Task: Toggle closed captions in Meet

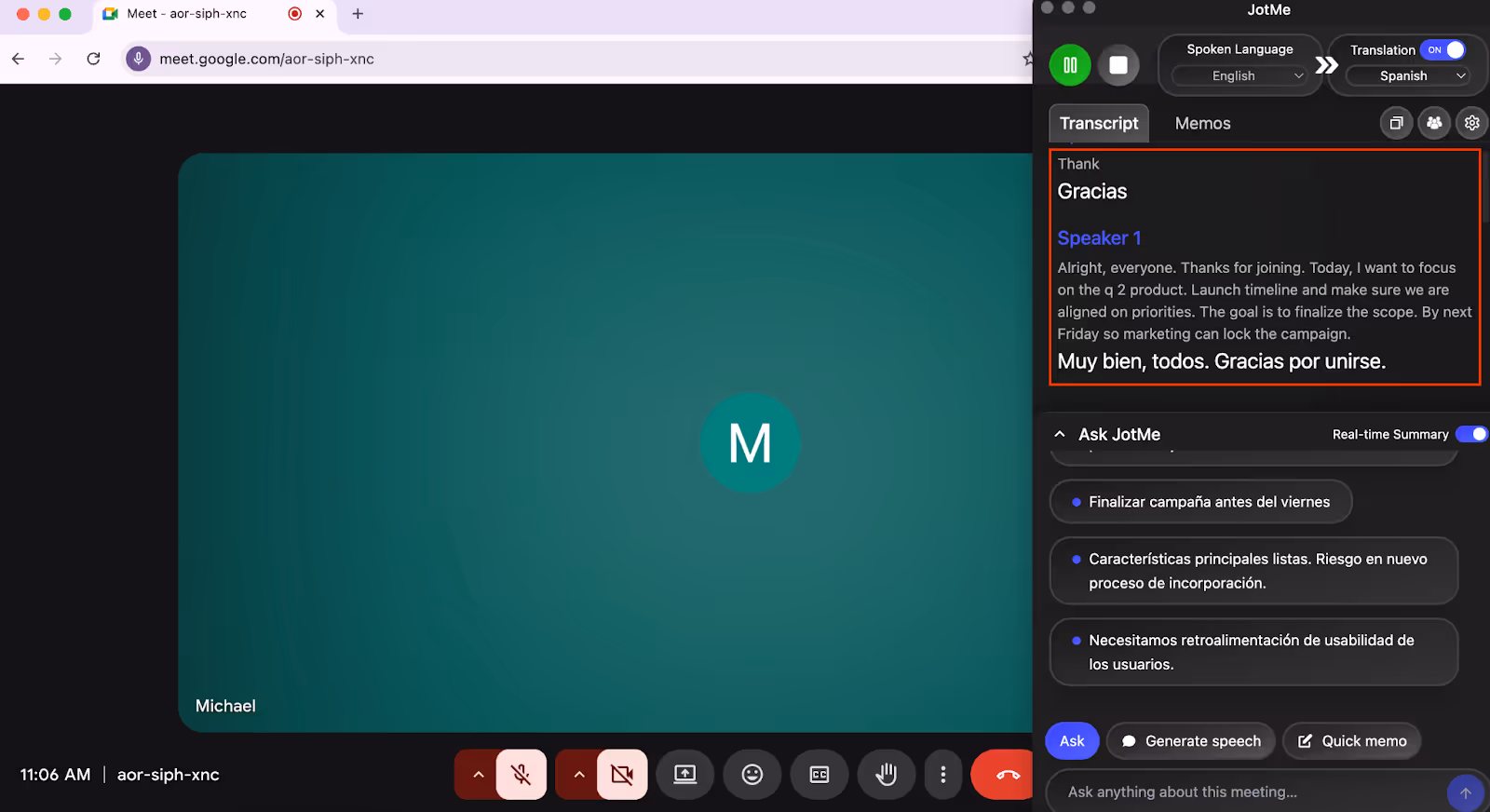Action: click(819, 775)
